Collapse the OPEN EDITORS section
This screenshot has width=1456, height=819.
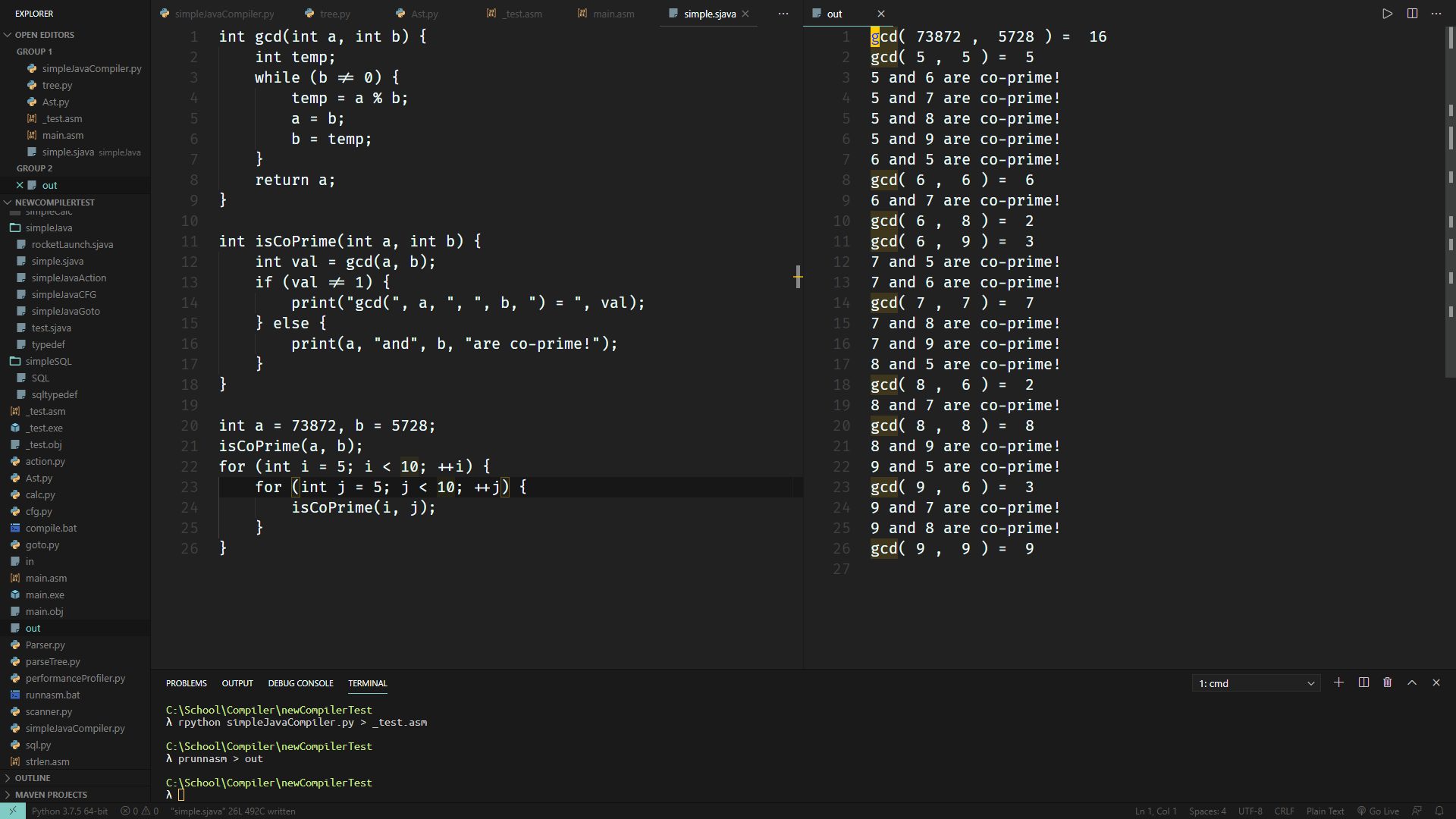click(x=75, y=35)
